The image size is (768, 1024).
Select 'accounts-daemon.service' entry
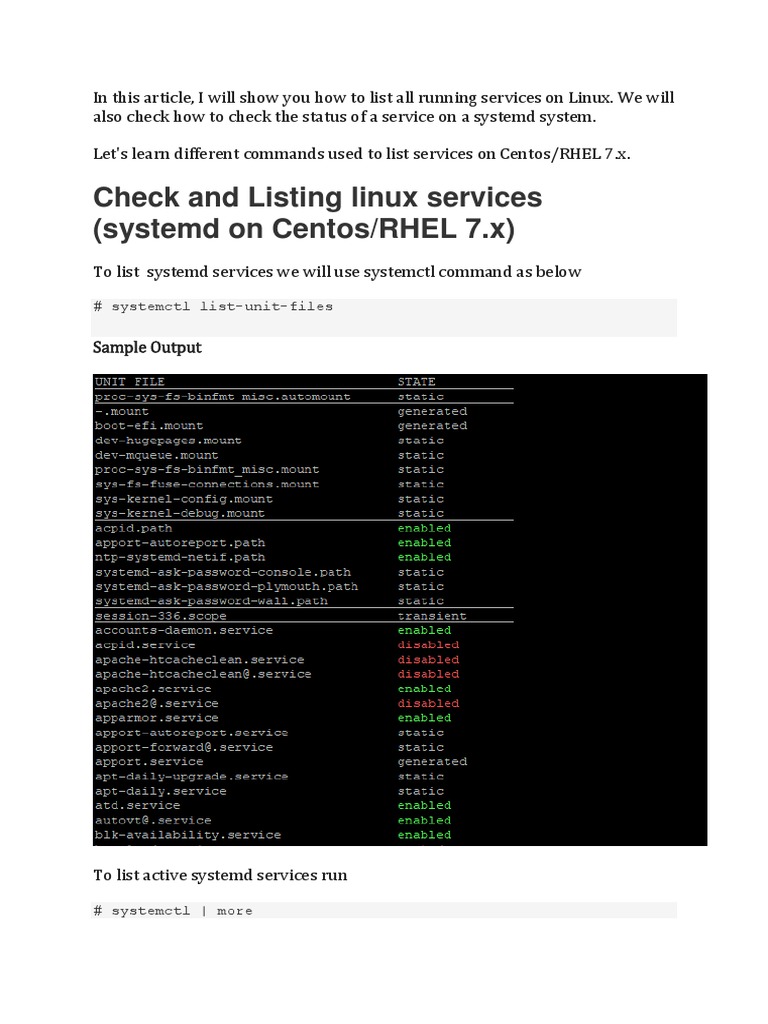184,630
